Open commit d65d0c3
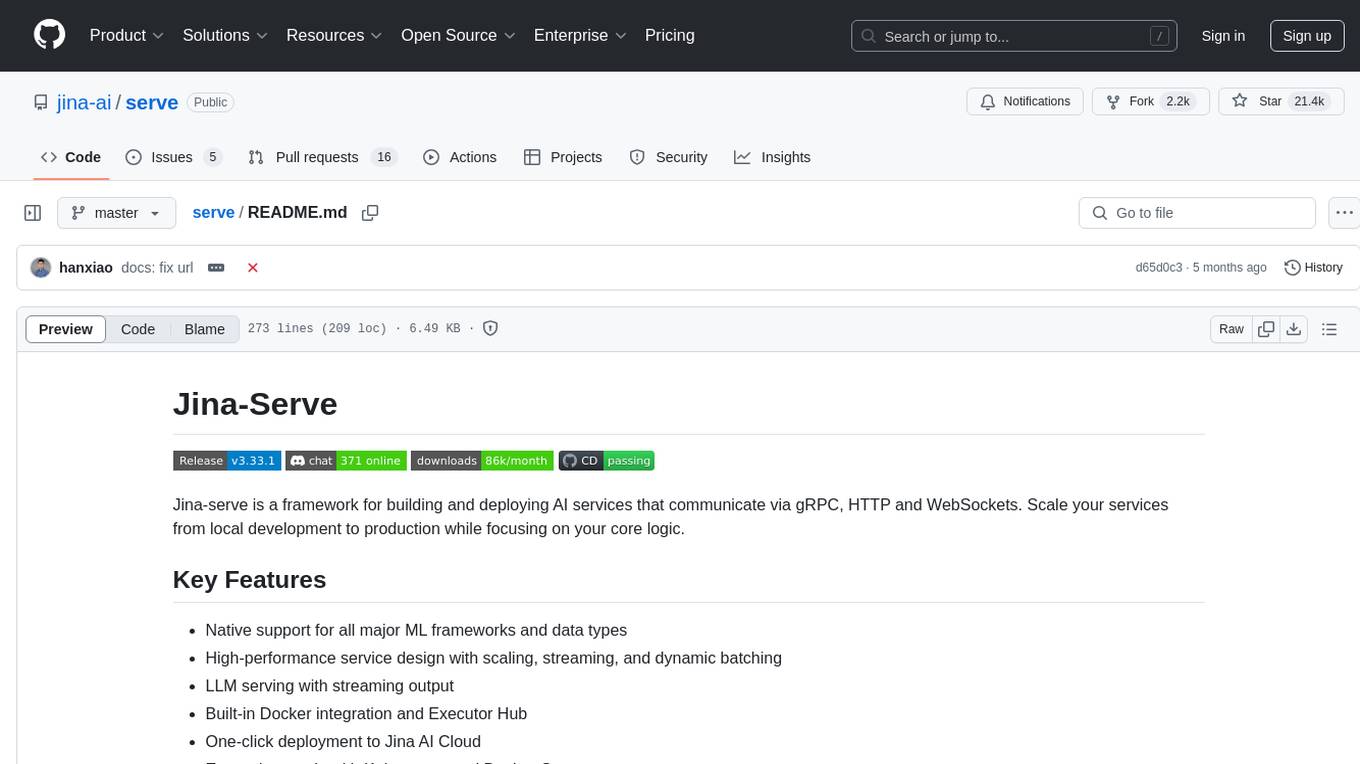Viewport: 1360px width, 764px height. coord(1158,268)
